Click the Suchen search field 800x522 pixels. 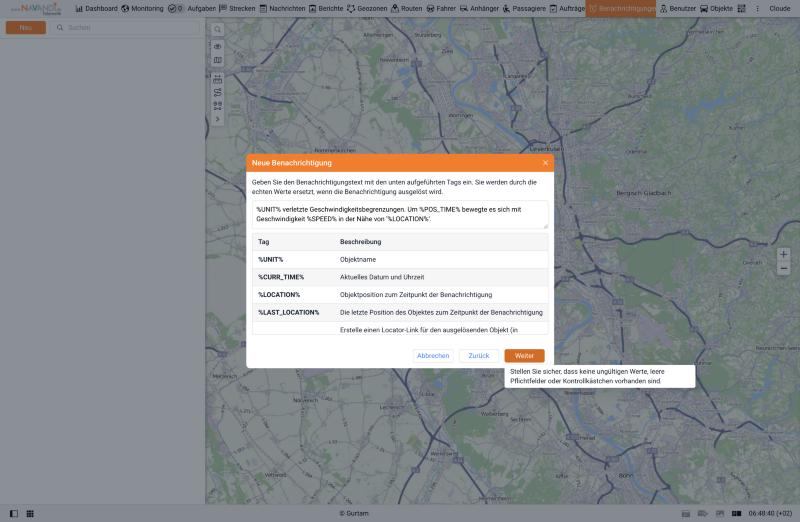[x=128, y=28]
